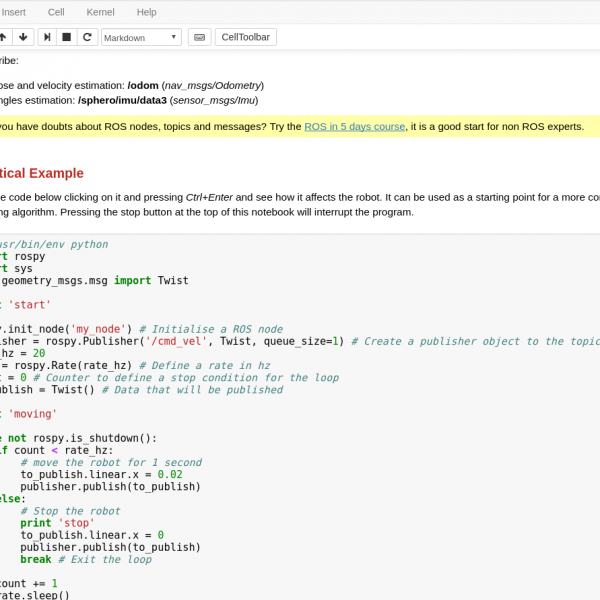Follow the ROS in 5 days course link
Viewport: 600px width, 600px height.
(x=354, y=127)
